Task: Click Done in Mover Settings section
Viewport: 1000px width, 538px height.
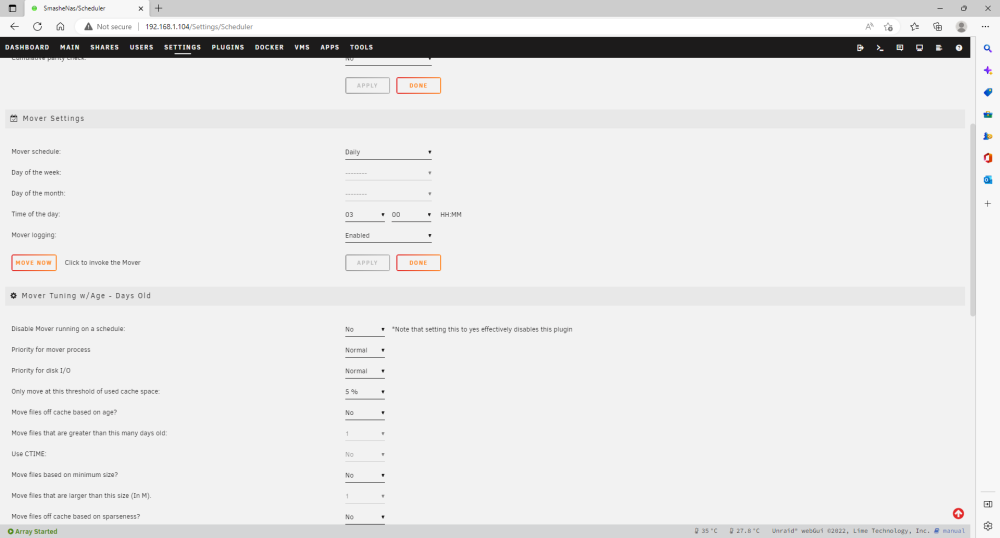Action: click(418, 263)
